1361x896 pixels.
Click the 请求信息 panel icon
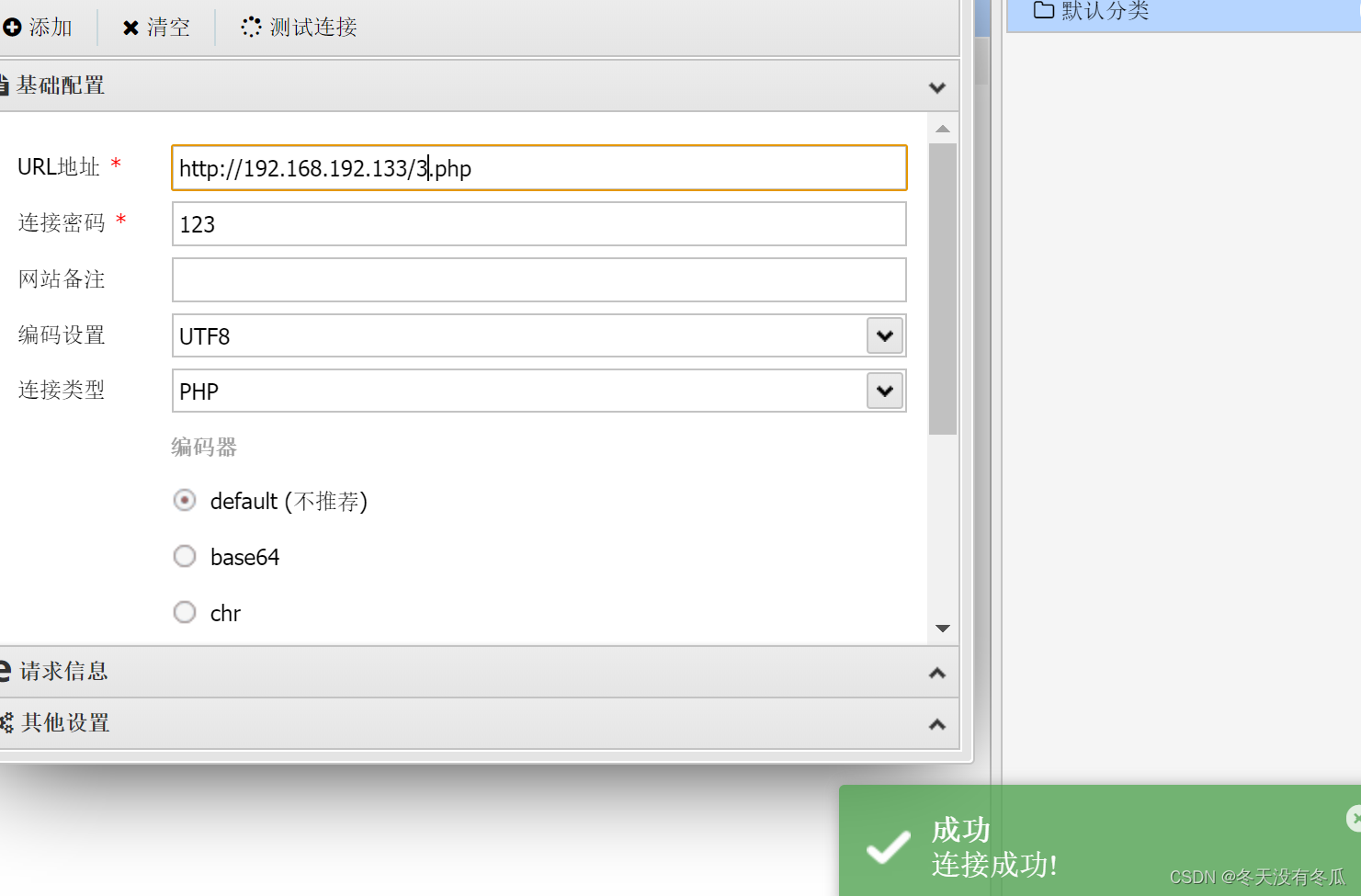(x=6, y=672)
